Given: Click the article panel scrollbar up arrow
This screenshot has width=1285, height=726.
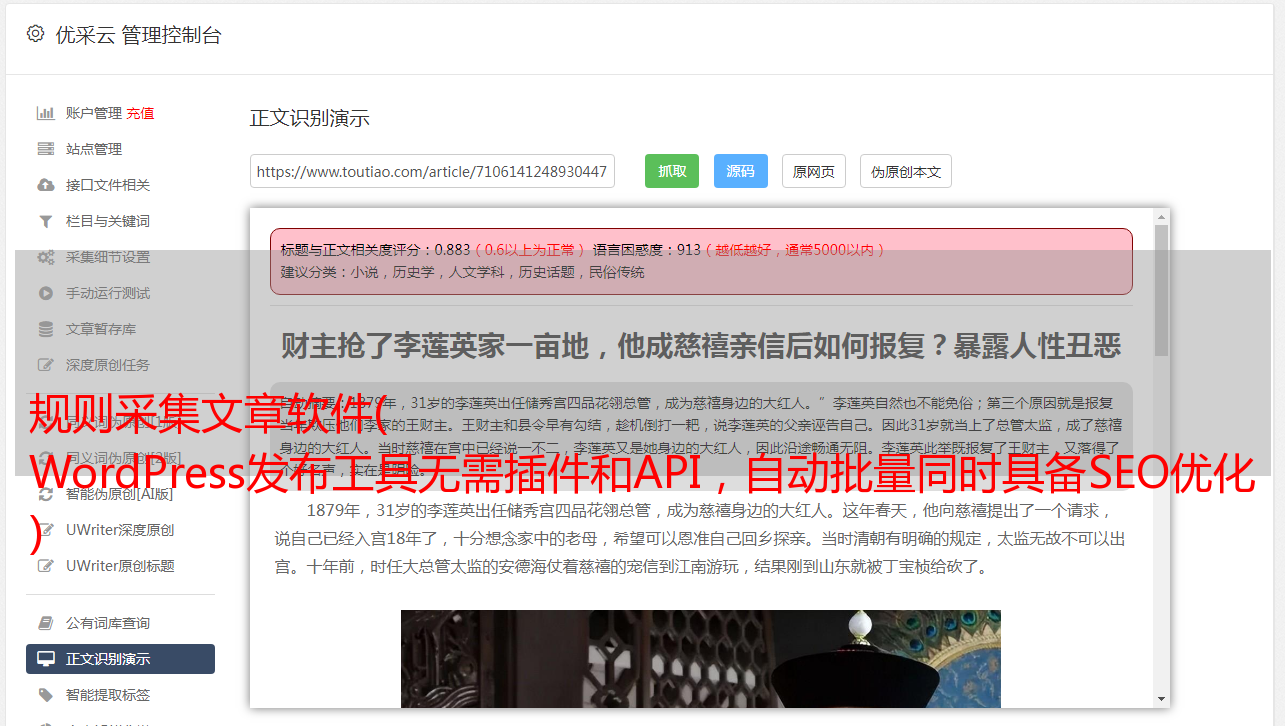Looking at the screenshot, I should point(1161,216).
